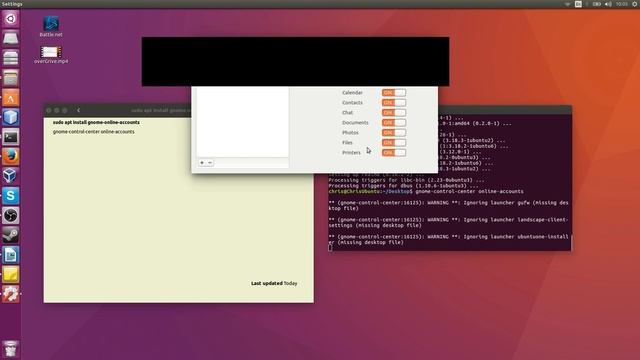Click the clock in the top panel

622,4
